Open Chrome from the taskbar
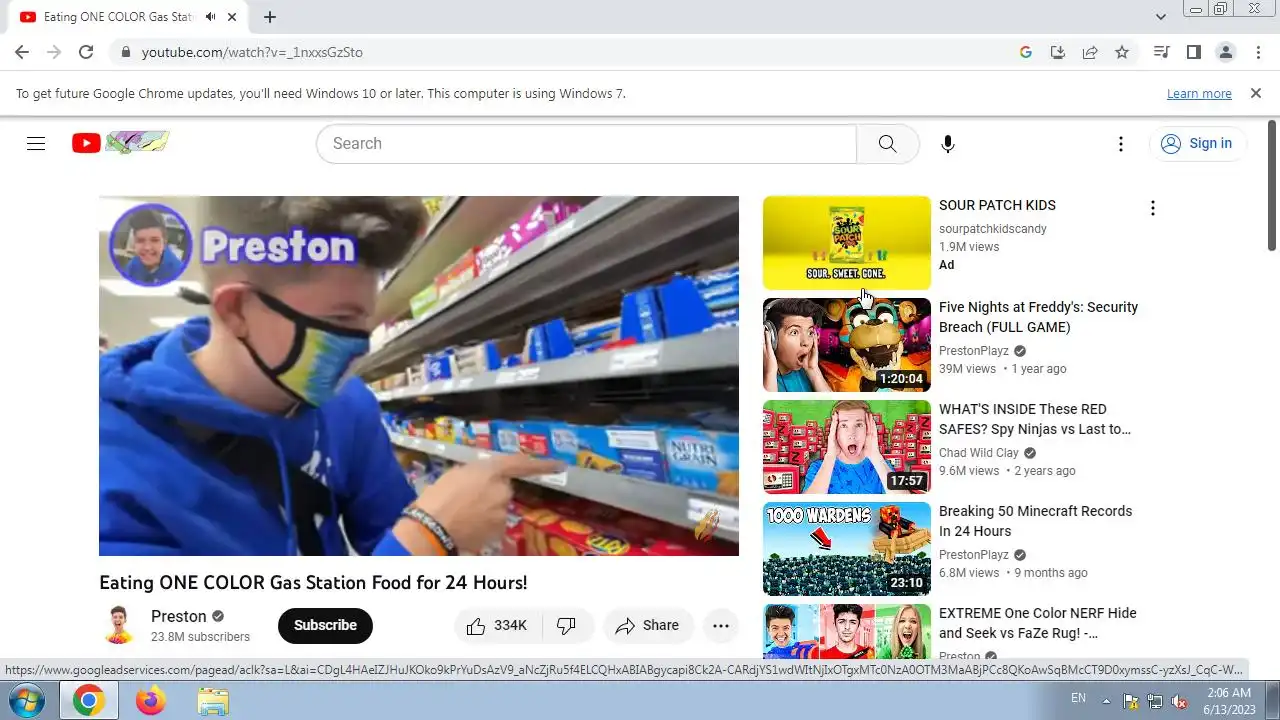 89,701
